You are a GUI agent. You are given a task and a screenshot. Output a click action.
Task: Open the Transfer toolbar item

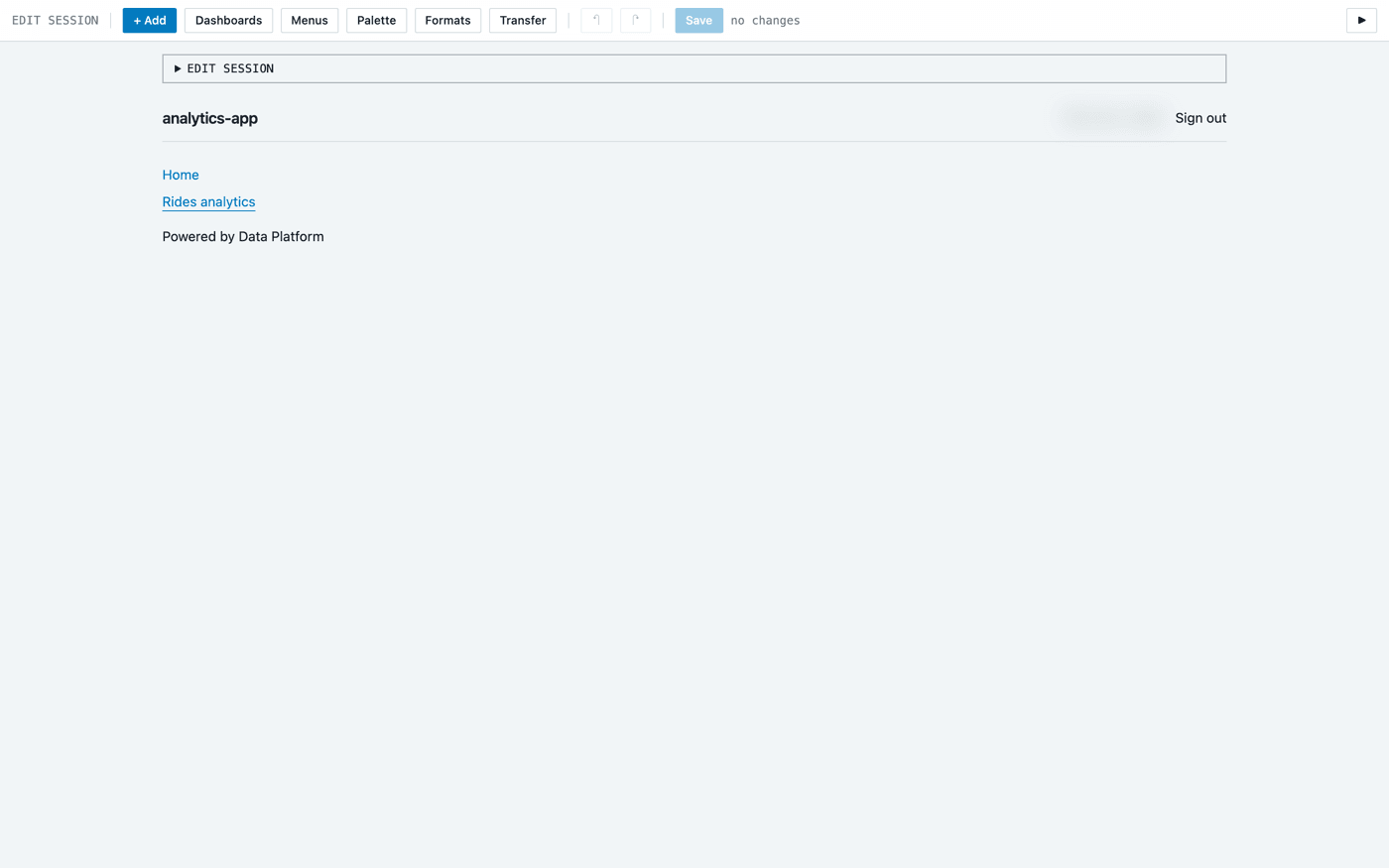523,20
